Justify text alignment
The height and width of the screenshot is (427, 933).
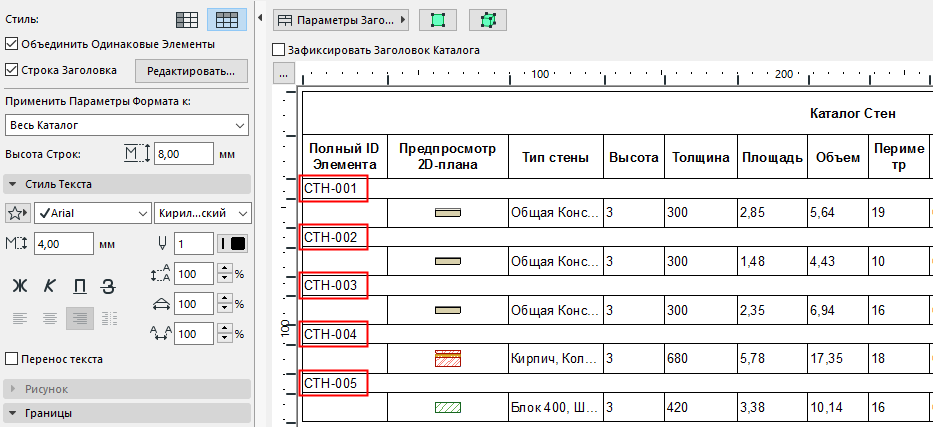pyautogui.click(x=108, y=318)
